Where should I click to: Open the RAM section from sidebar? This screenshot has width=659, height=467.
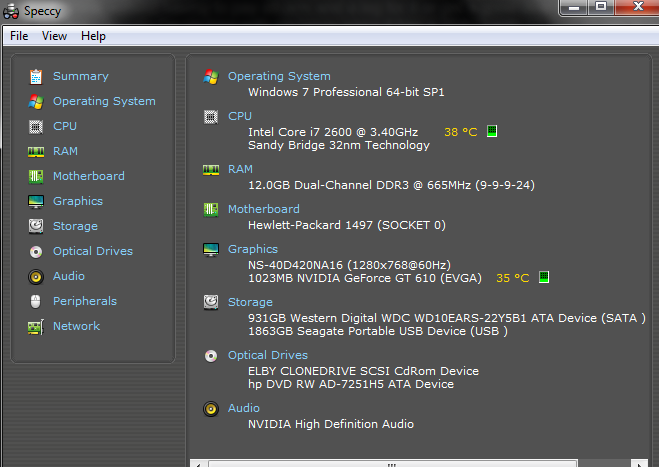tap(65, 151)
